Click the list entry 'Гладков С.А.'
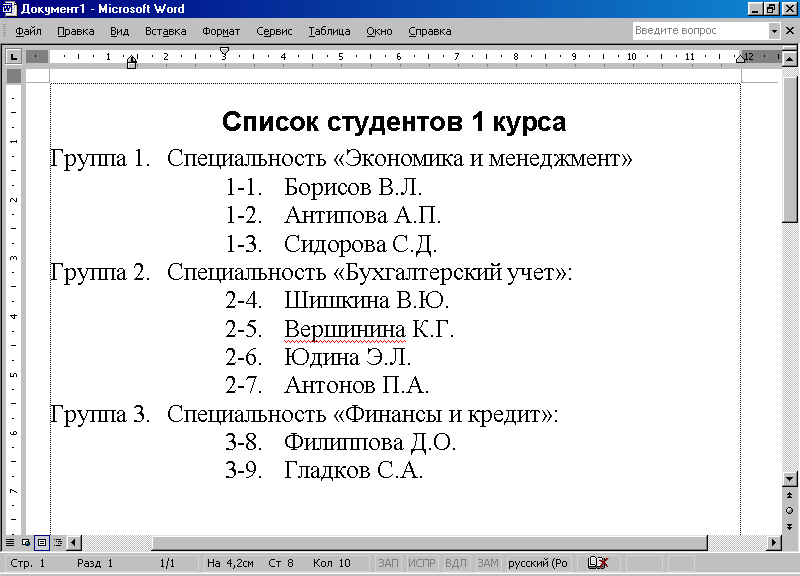This screenshot has width=800, height=576. (x=353, y=470)
